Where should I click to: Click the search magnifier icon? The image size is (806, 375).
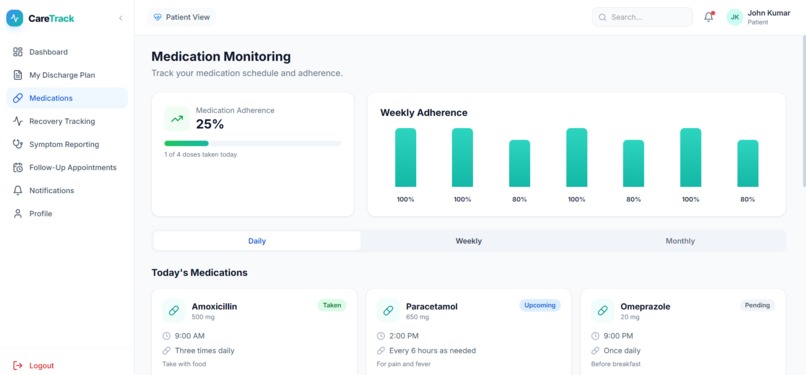pyautogui.click(x=602, y=17)
